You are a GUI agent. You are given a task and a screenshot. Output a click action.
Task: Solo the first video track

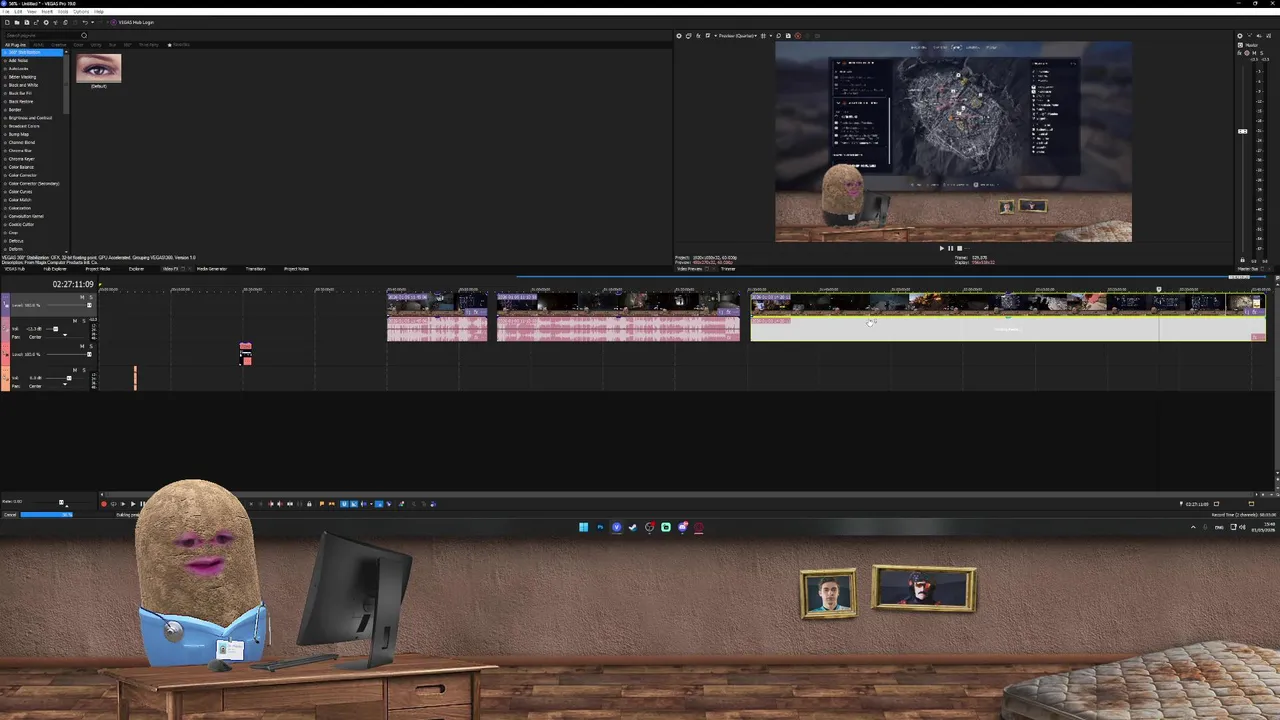91,297
